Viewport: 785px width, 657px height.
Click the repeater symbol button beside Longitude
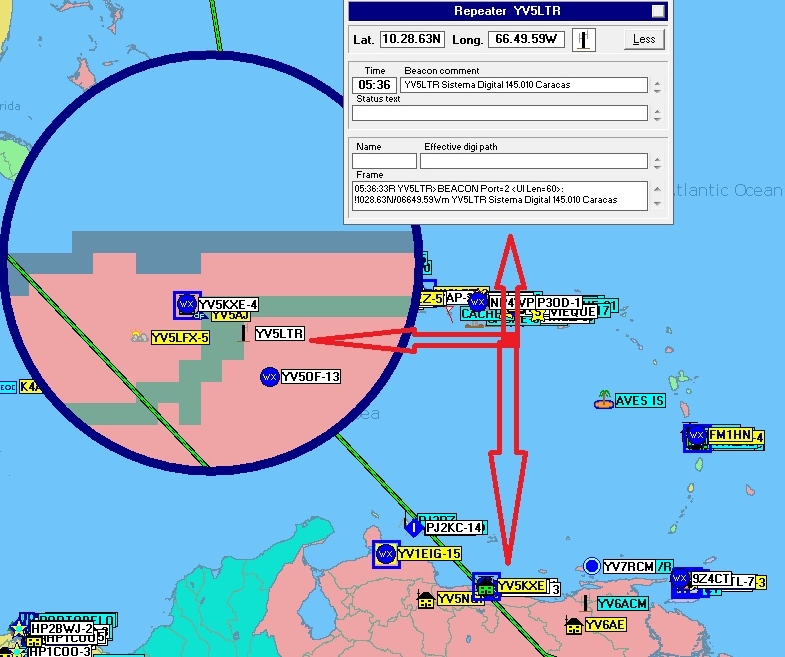[583, 40]
